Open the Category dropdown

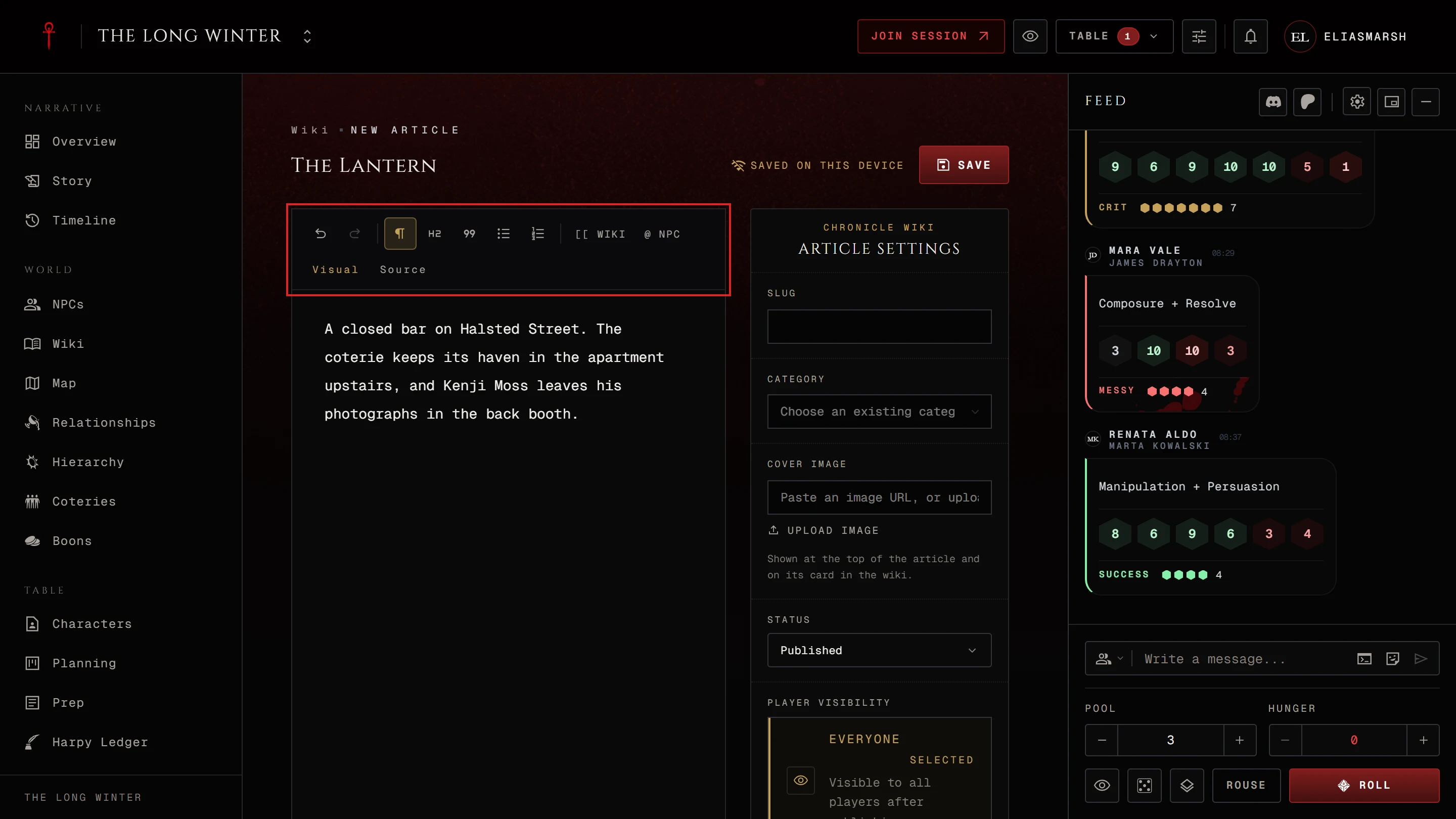[879, 412]
